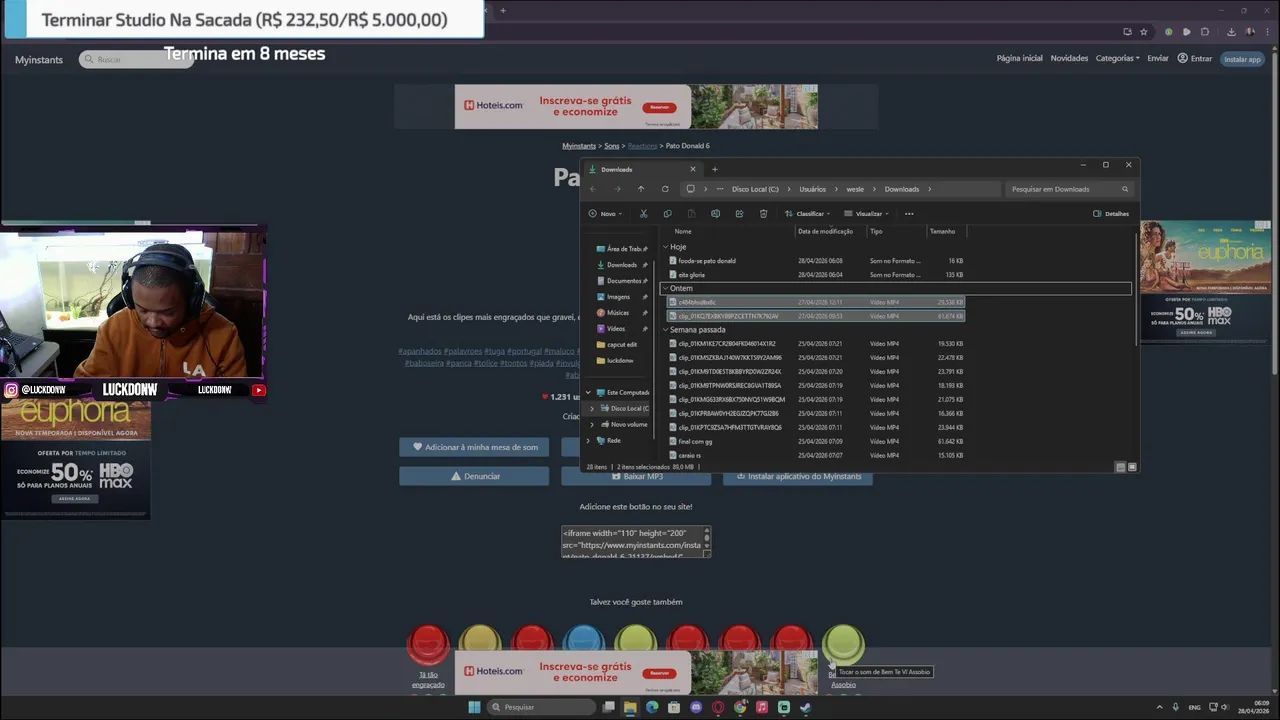The width and height of the screenshot is (1280, 720).
Task: Expand Disco Local (C:) in navigation tree
Action: 592,408
